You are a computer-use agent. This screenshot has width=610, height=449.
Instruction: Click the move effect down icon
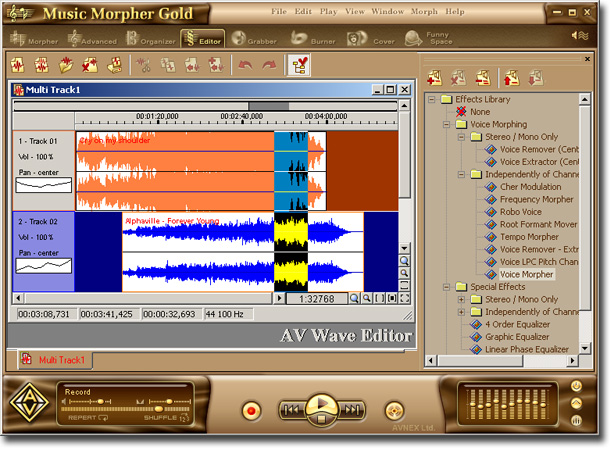pyautogui.click(x=536, y=78)
